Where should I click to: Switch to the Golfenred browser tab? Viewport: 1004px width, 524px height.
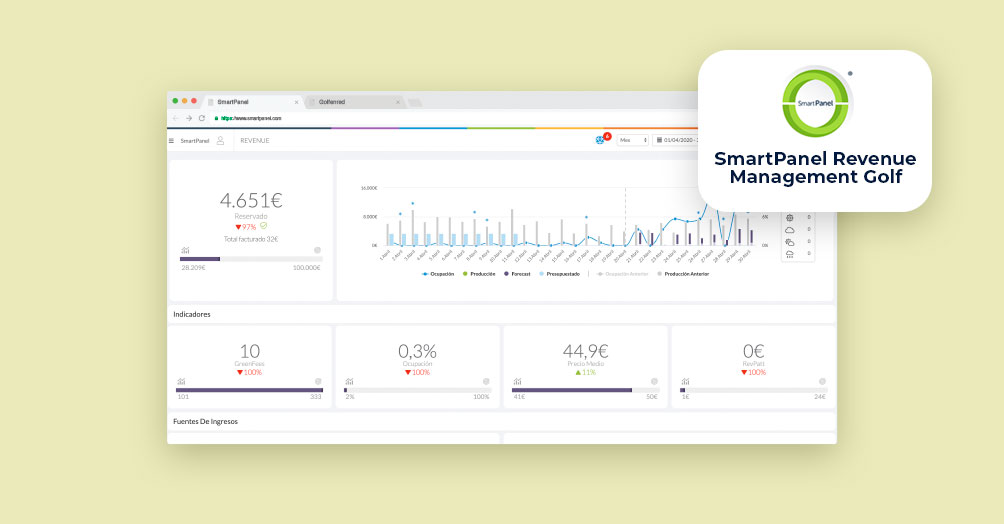coord(354,102)
